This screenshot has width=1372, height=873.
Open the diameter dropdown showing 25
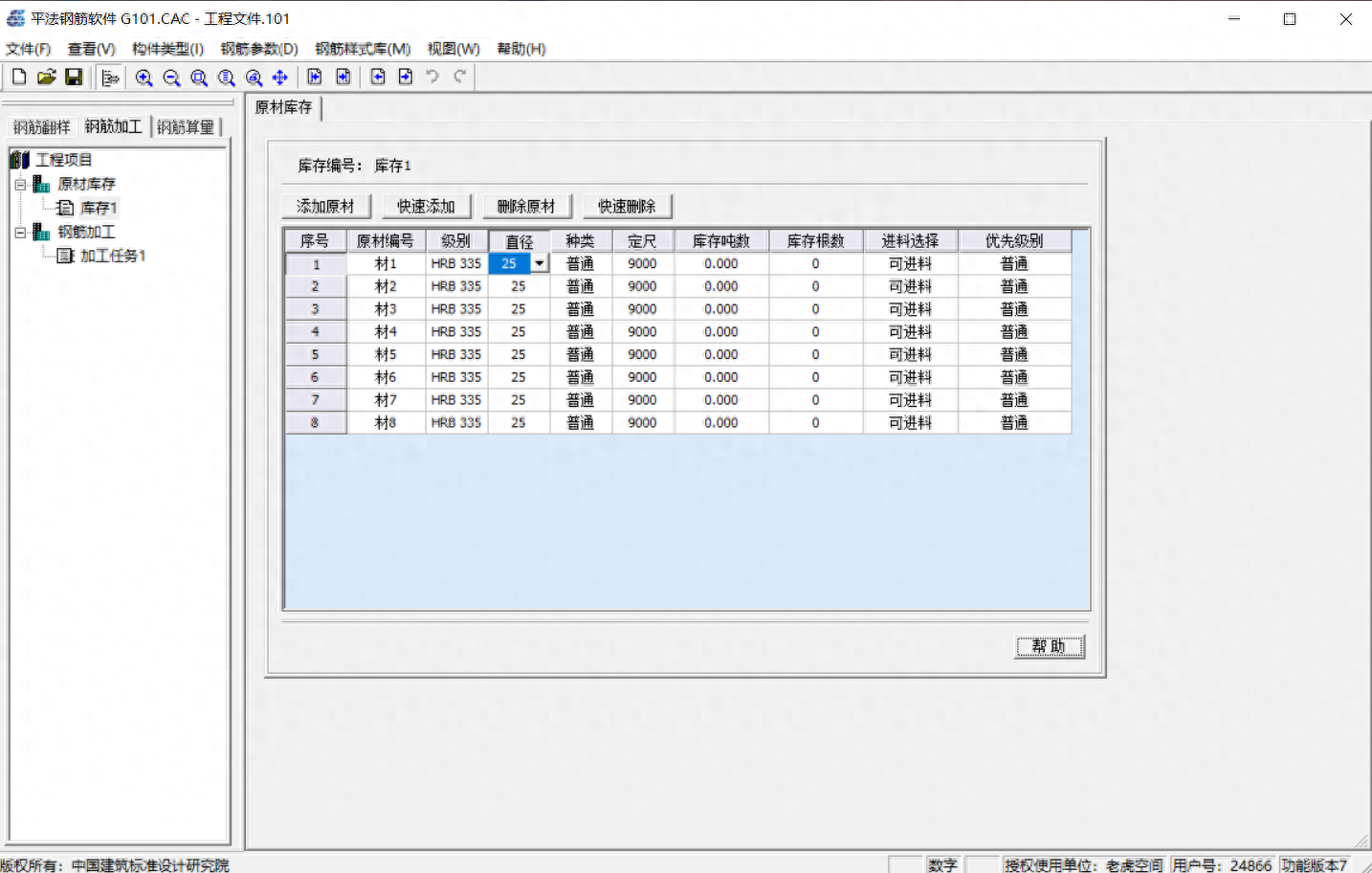539,262
